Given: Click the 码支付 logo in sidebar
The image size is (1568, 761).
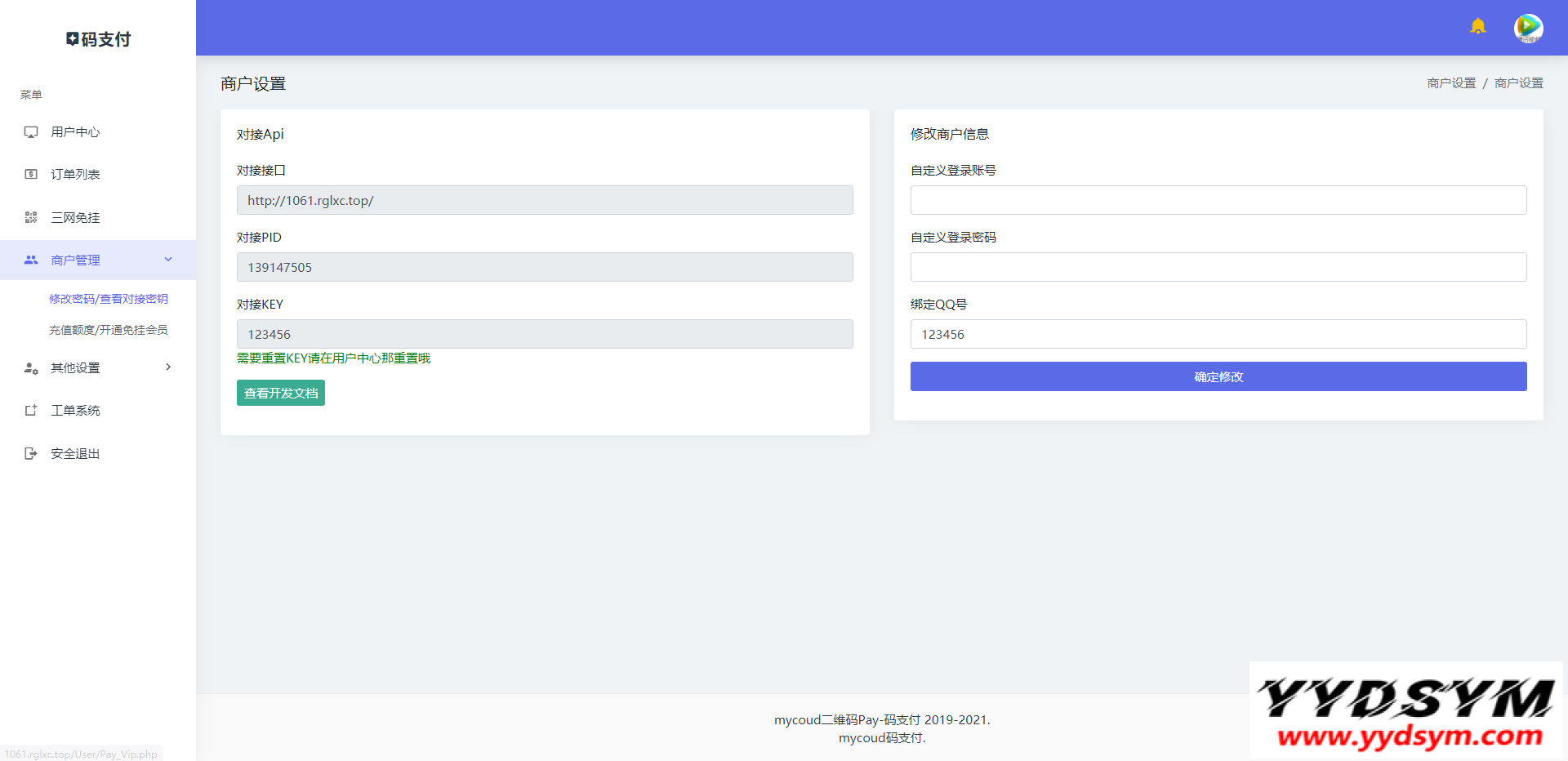Looking at the screenshot, I should tap(98, 39).
